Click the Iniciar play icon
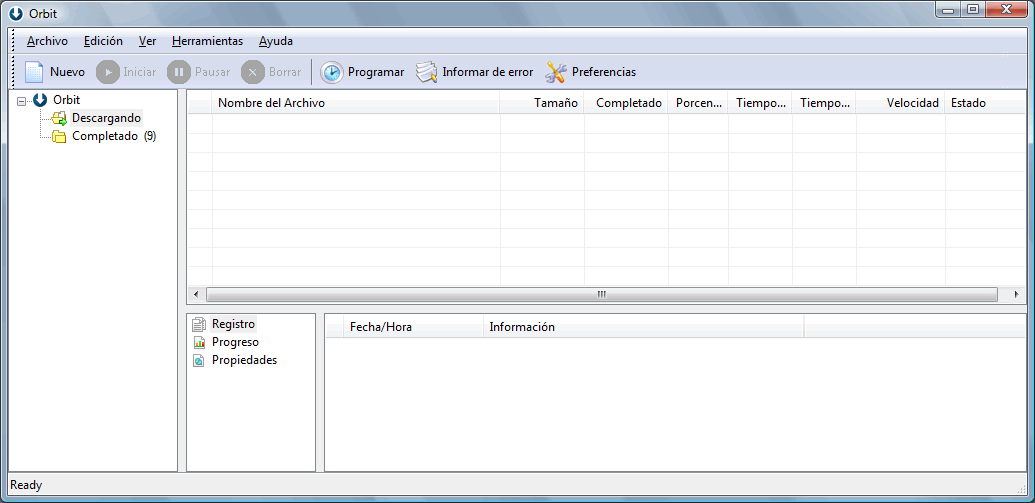The height and width of the screenshot is (503, 1035). 108,72
